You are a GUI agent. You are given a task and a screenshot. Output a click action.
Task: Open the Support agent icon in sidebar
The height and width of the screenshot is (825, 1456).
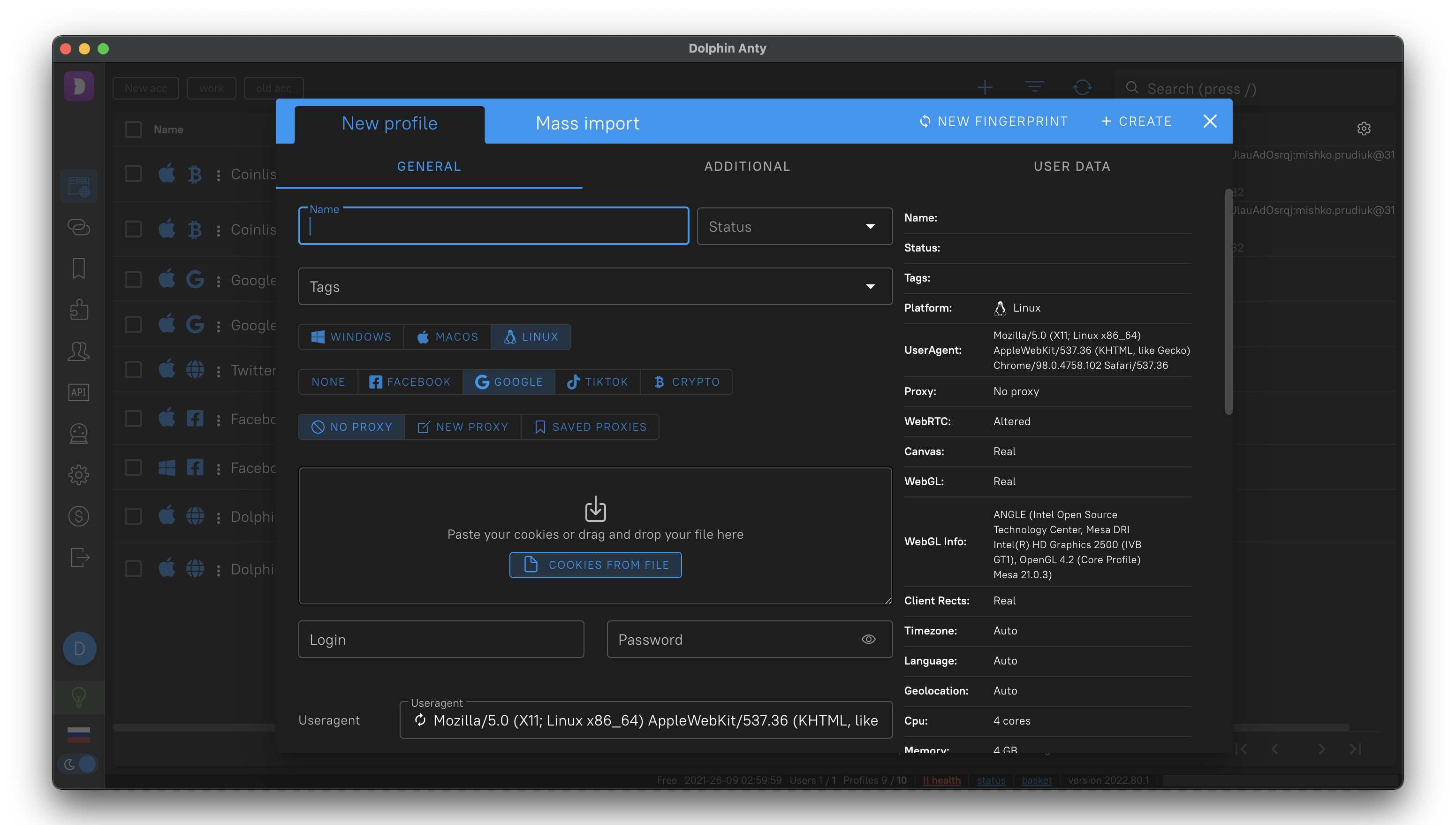click(x=79, y=434)
